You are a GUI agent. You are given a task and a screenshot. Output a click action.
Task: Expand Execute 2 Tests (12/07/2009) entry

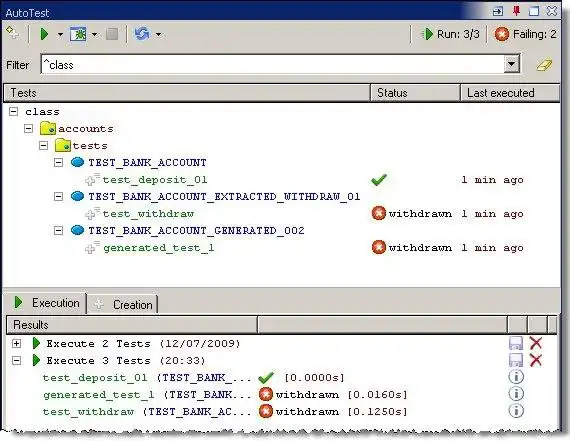[16, 343]
